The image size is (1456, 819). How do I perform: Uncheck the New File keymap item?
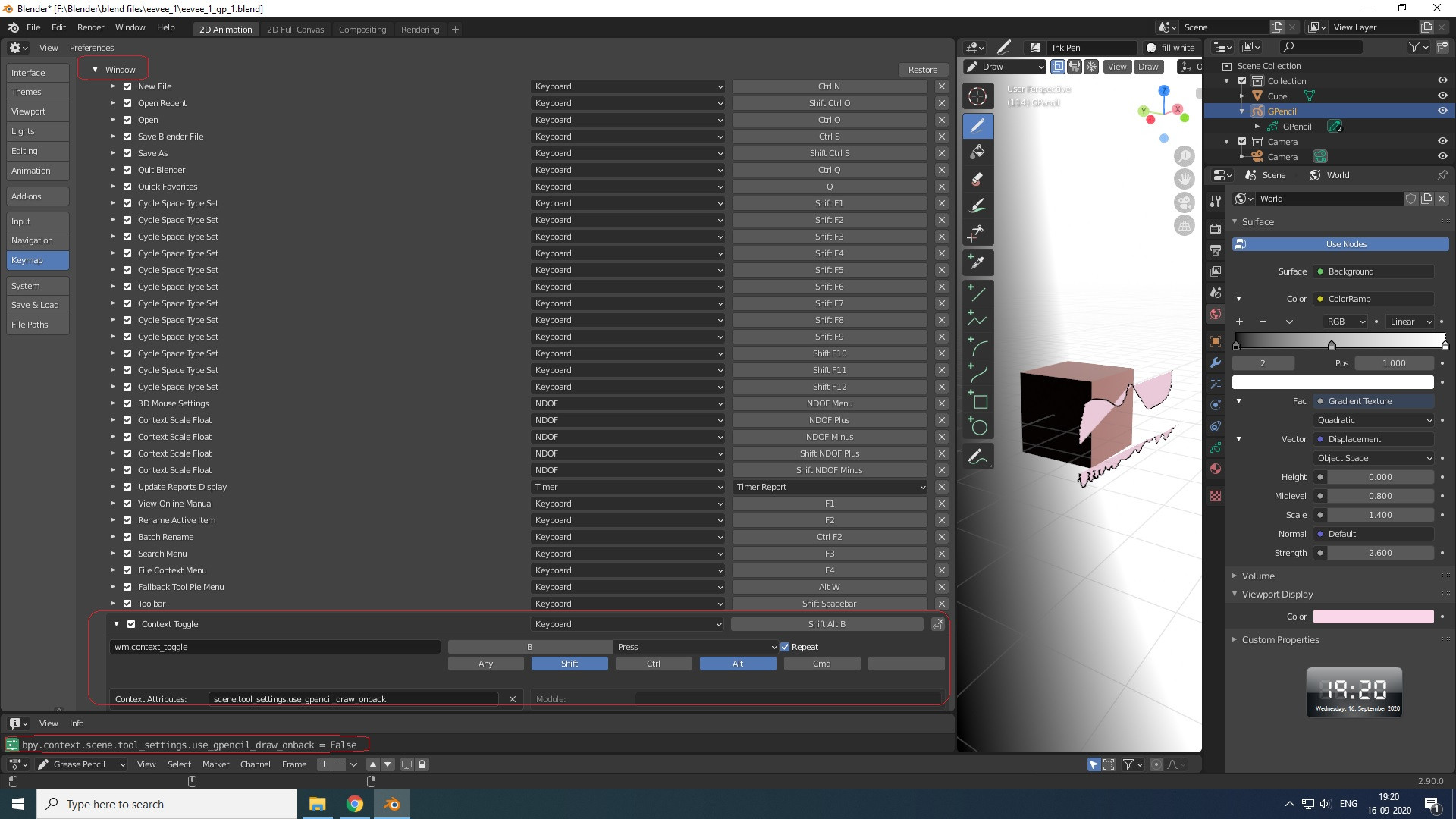pyautogui.click(x=127, y=86)
